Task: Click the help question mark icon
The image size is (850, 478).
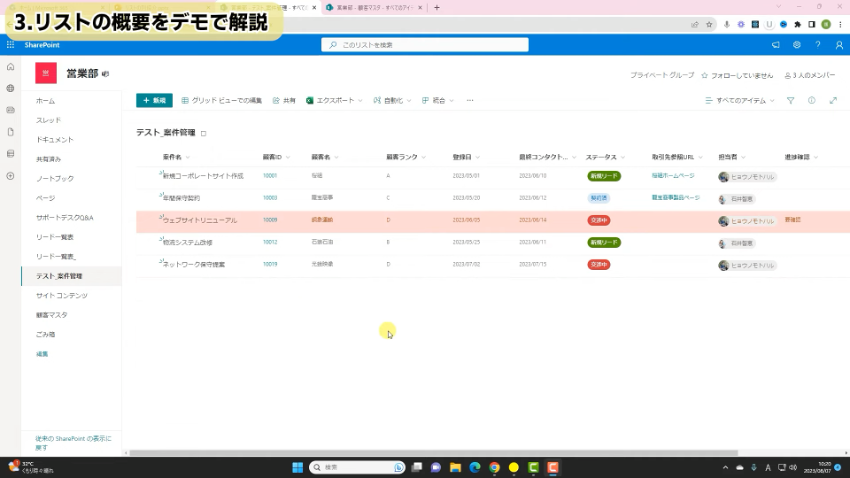Action: [818, 45]
